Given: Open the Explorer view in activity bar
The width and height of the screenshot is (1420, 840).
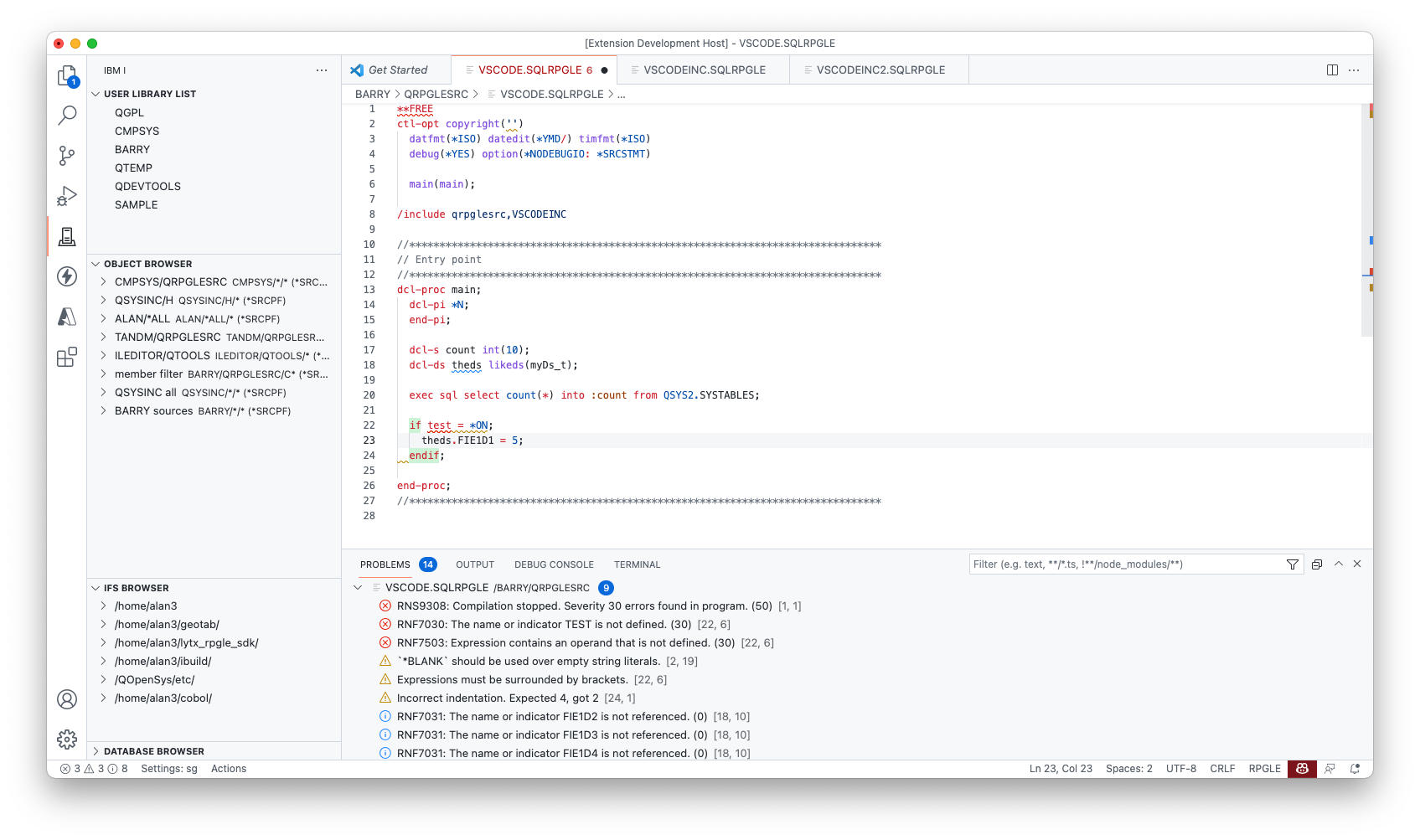Looking at the screenshot, I should pos(67,75).
